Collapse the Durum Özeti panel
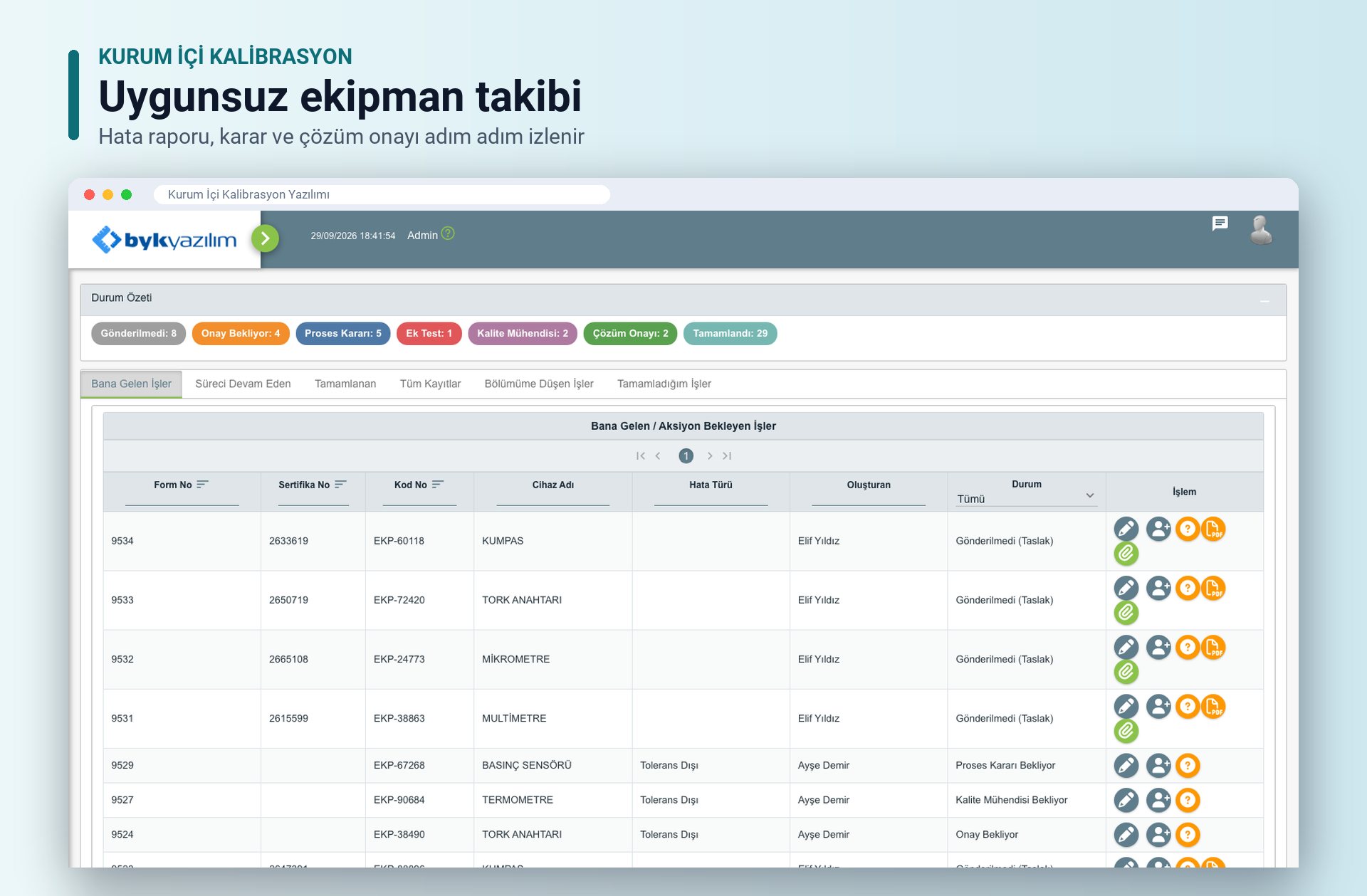 [x=1264, y=301]
